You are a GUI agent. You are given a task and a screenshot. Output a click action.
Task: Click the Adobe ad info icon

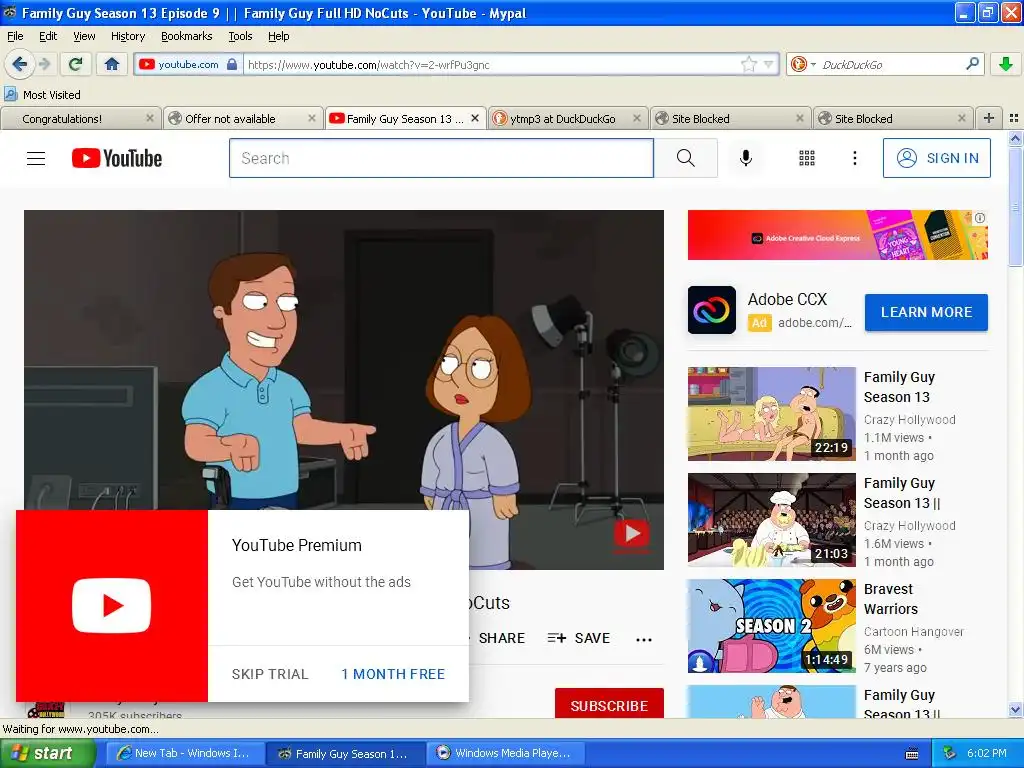980,218
